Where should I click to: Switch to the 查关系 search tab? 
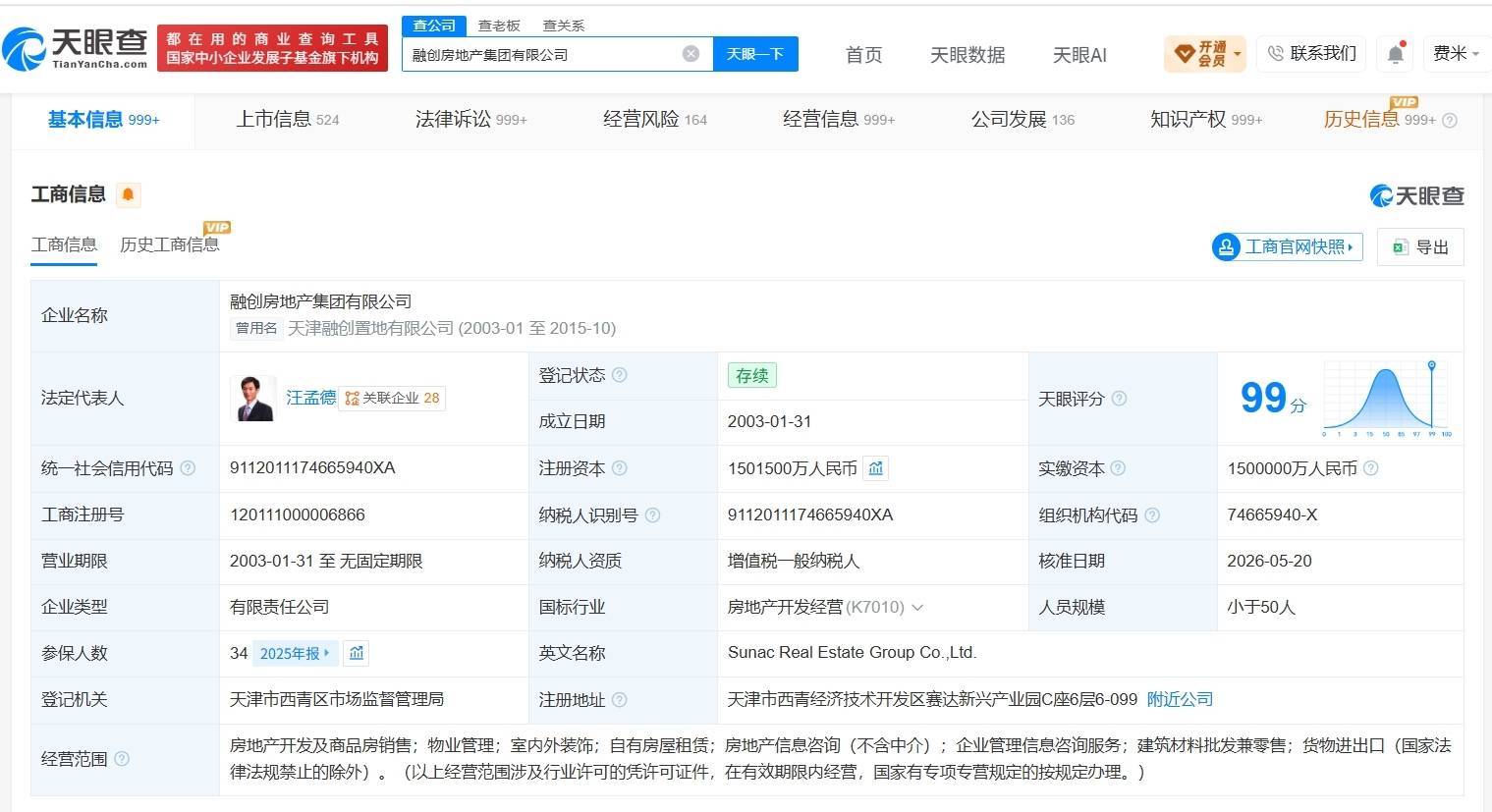pyautogui.click(x=564, y=26)
